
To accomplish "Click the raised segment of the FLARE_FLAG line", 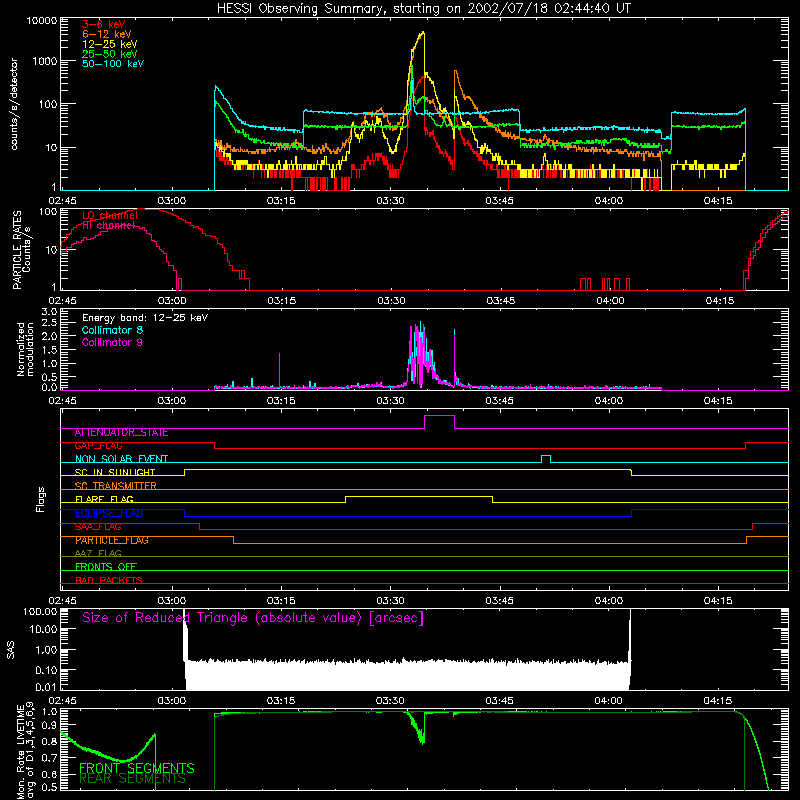I will [419, 496].
